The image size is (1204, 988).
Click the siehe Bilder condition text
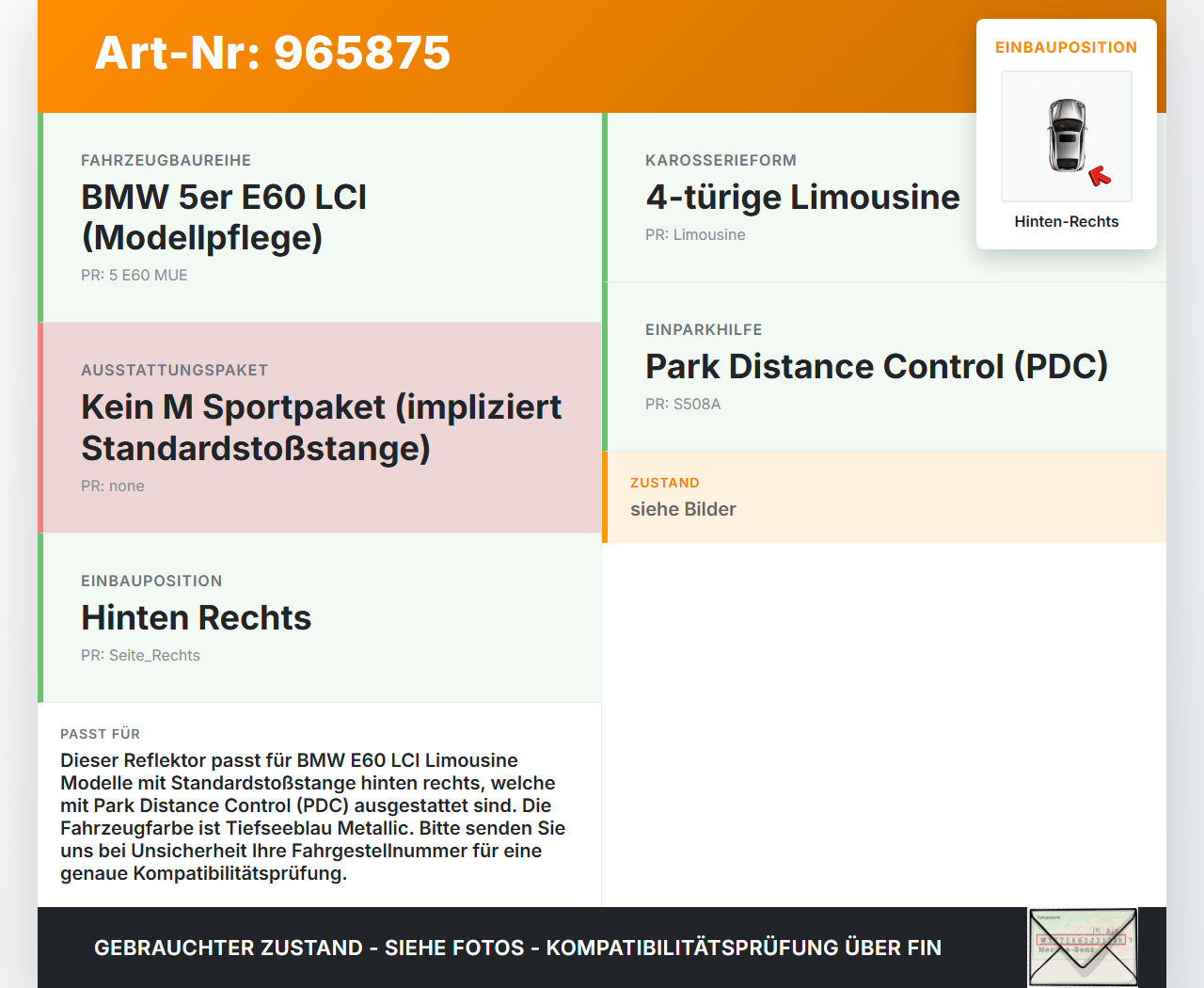pos(683,509)
